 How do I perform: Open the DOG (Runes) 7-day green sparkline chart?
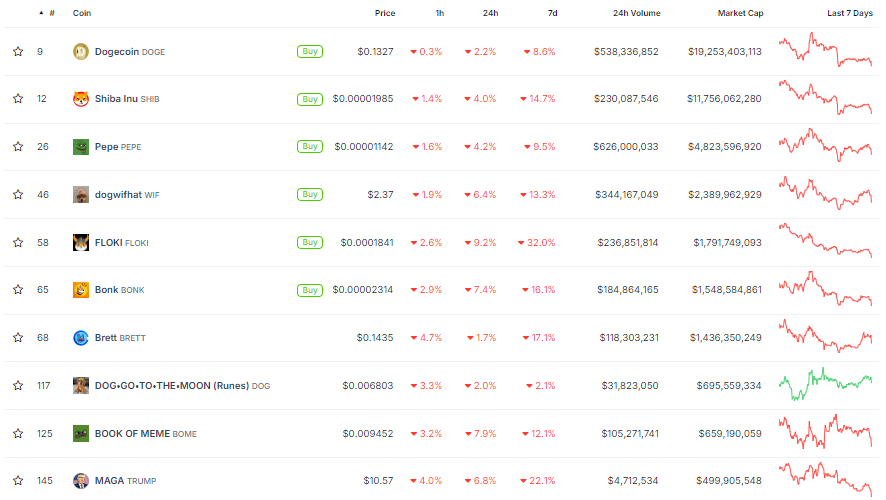(825, 384)
